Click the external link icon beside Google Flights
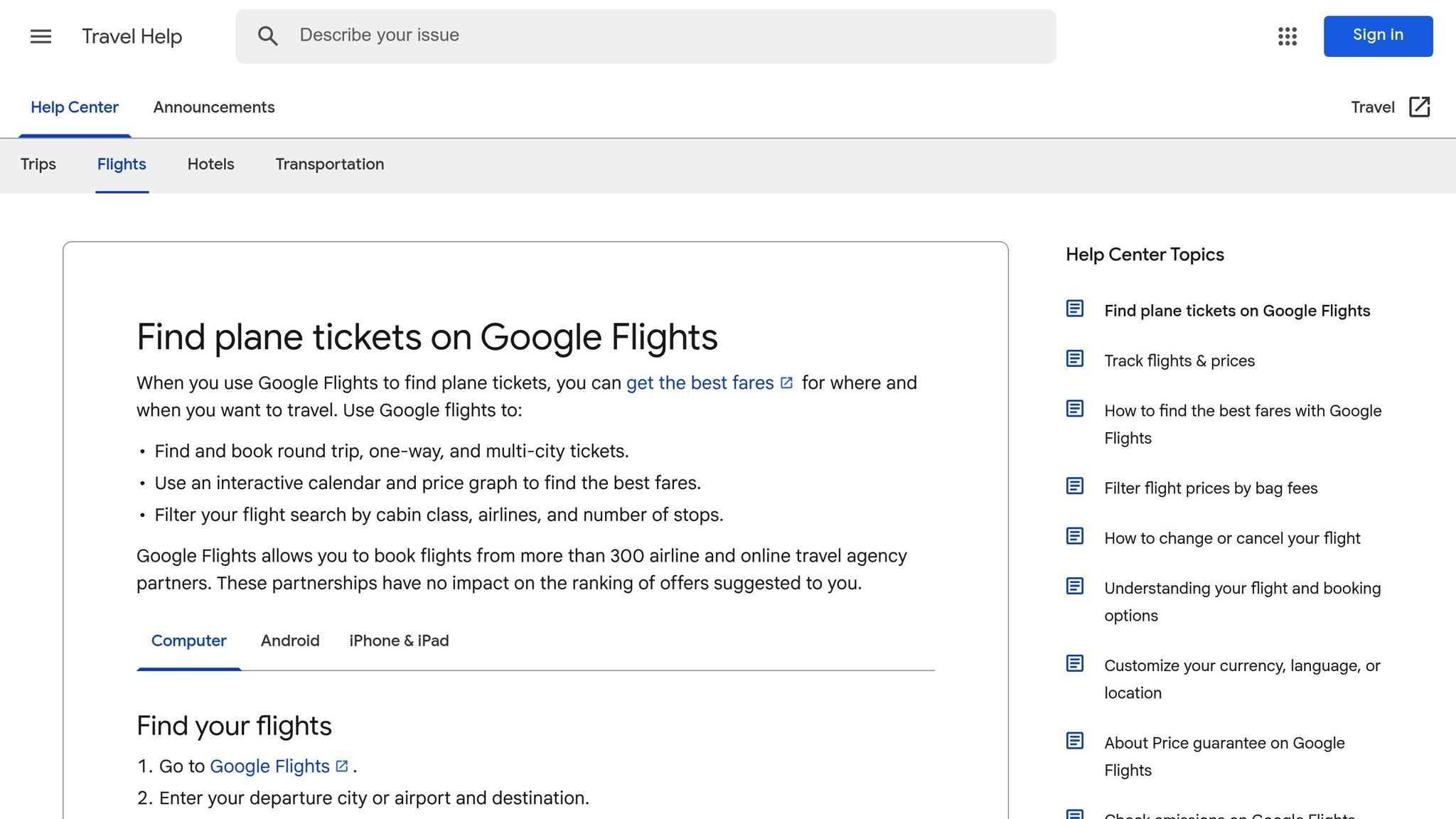Viewport: 1456px width, 819px height. [341, 766]
